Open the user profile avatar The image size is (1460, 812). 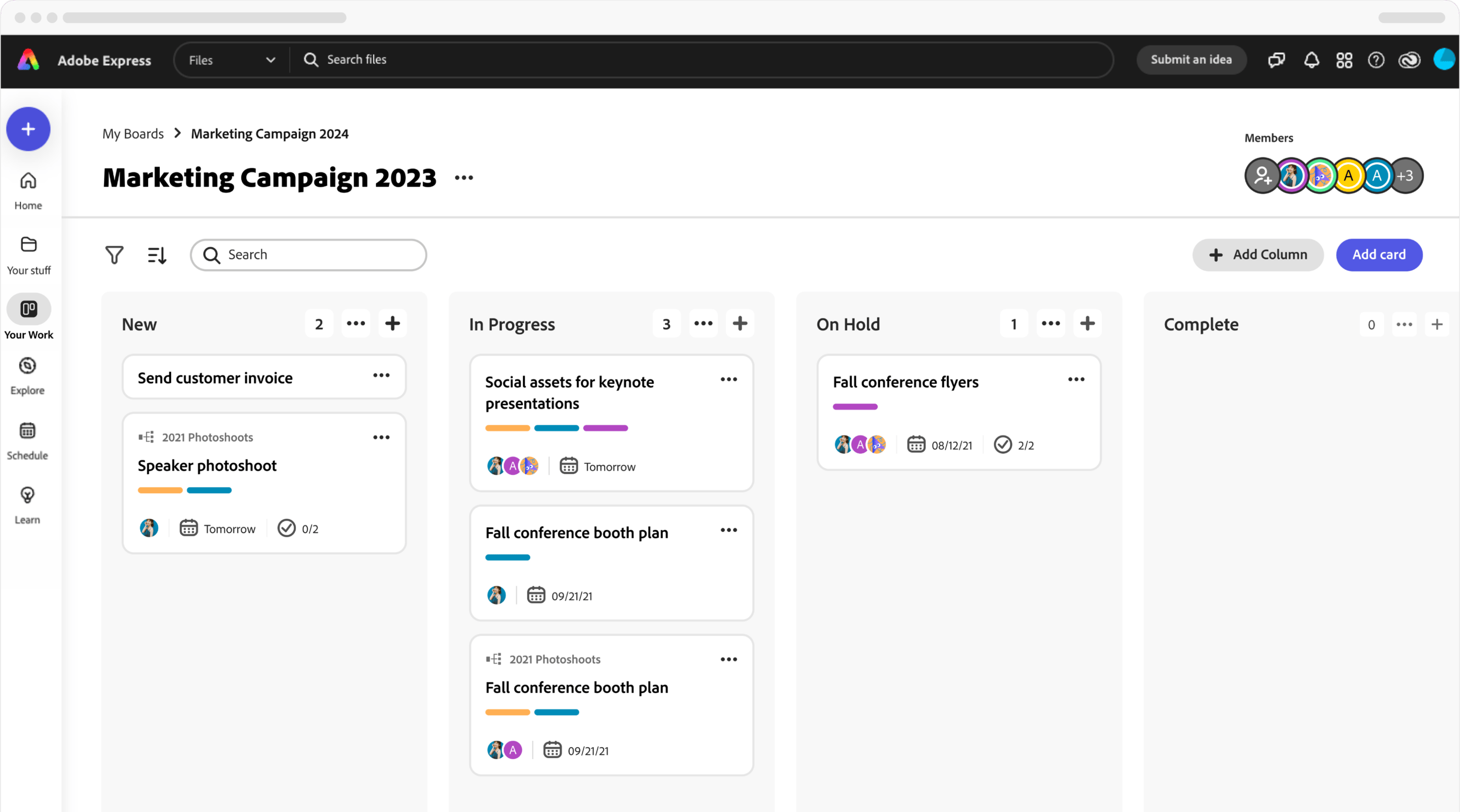pos(1444,59)
